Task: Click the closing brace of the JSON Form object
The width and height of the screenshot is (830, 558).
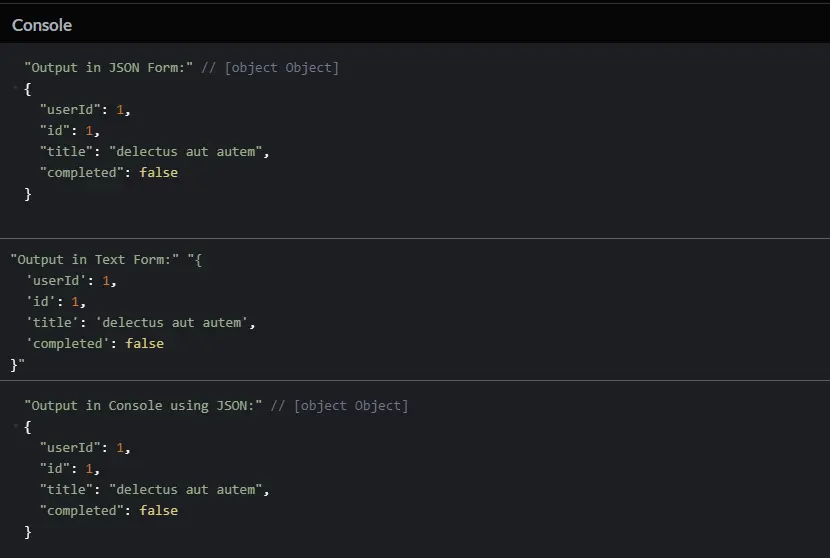Action: coord(28,194)
